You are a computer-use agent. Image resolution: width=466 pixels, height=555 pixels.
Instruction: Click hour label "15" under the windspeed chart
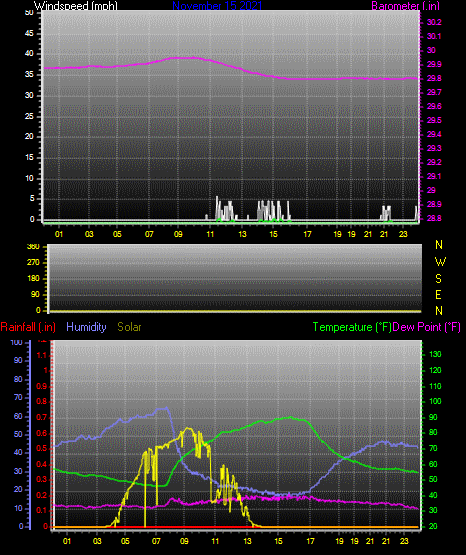coord(273,234)
